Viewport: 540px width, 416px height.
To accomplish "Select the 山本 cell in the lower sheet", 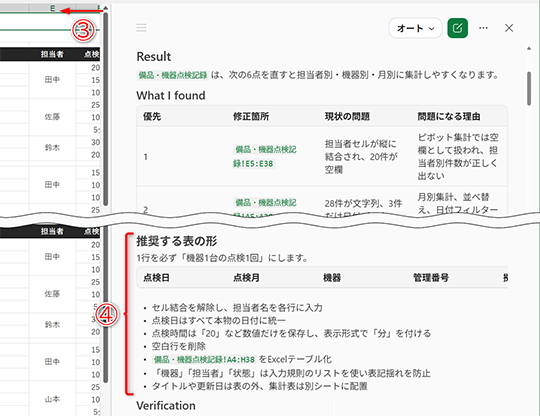I will (x=52, y=399).
